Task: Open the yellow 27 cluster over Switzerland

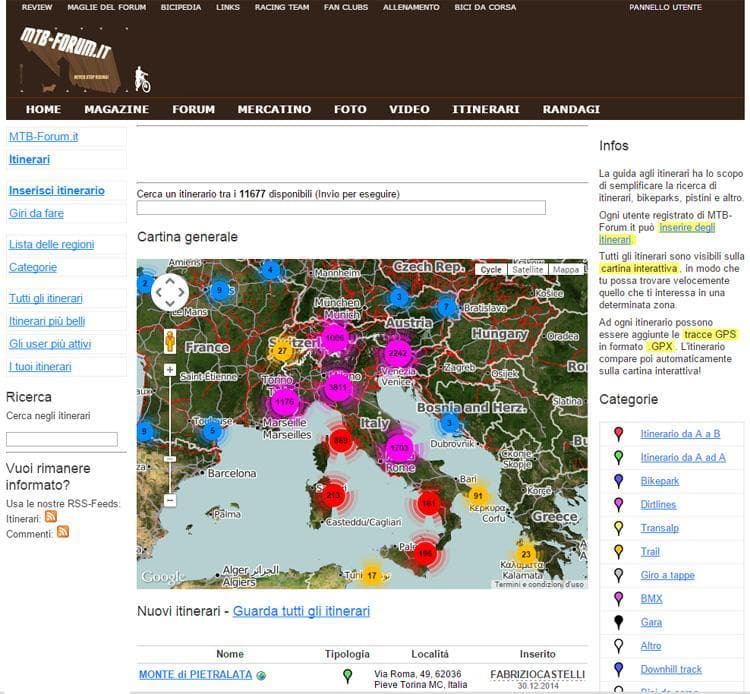Action: point(282,351)
